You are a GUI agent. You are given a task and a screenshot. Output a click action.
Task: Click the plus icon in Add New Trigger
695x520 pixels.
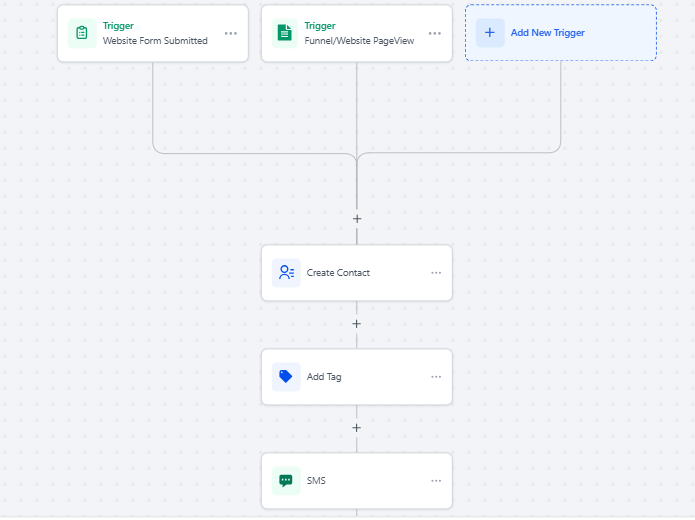[490, 33]
